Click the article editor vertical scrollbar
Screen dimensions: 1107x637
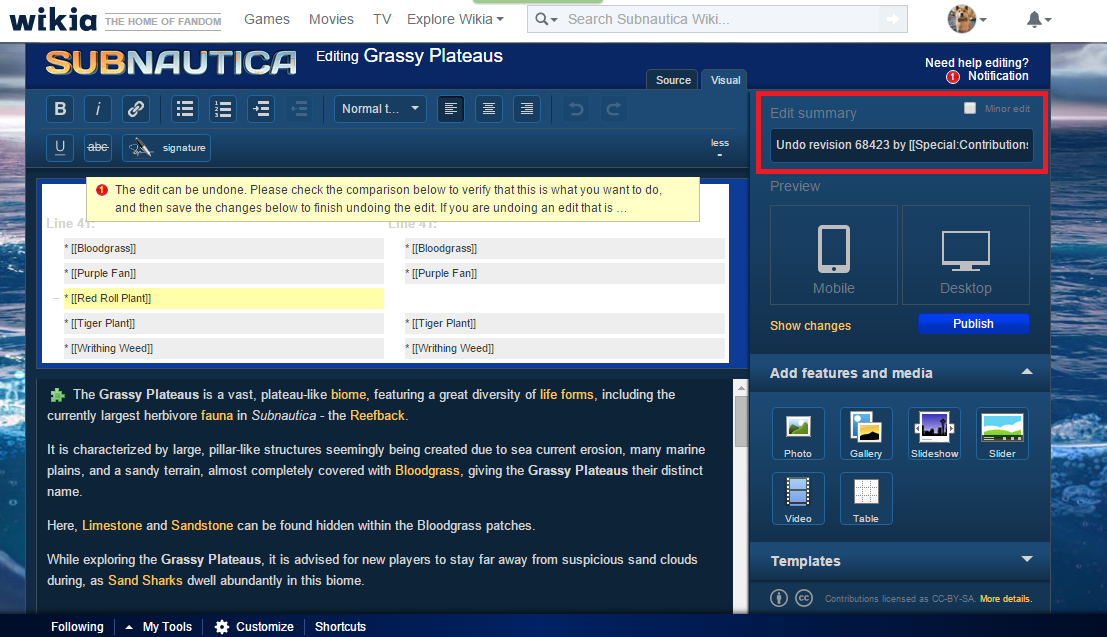(741, 496)
